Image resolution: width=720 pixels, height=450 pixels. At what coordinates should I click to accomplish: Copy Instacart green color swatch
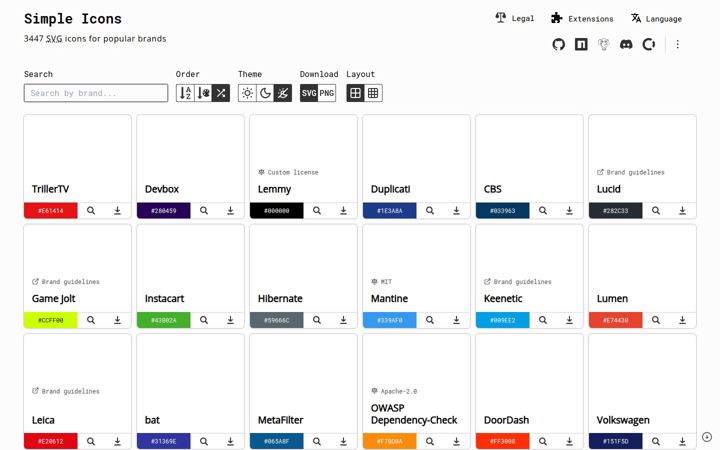[x=163, y=320]
